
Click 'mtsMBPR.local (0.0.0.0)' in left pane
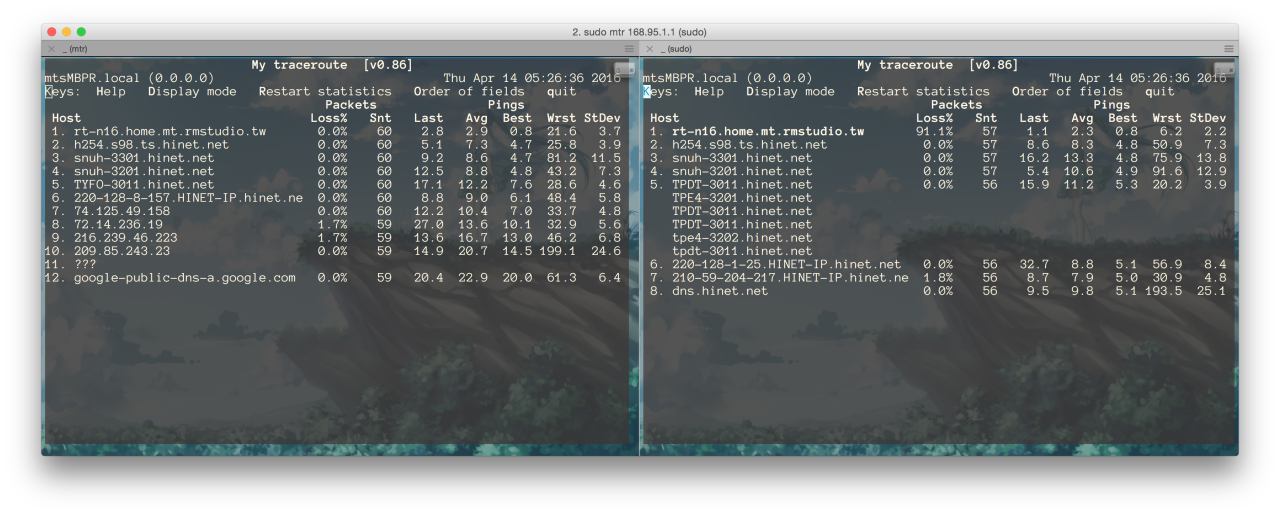[x=129, y=78]
